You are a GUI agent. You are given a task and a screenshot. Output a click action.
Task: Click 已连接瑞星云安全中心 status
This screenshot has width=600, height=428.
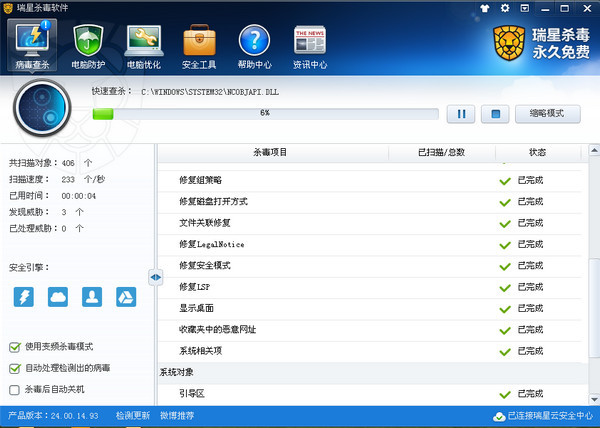pos(550,416)
